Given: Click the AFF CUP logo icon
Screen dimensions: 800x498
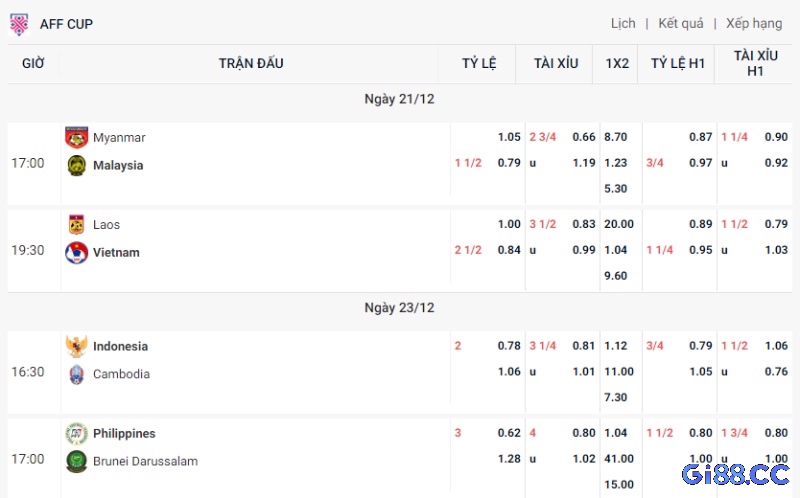Looking at the screenshot, I should 19,23.
